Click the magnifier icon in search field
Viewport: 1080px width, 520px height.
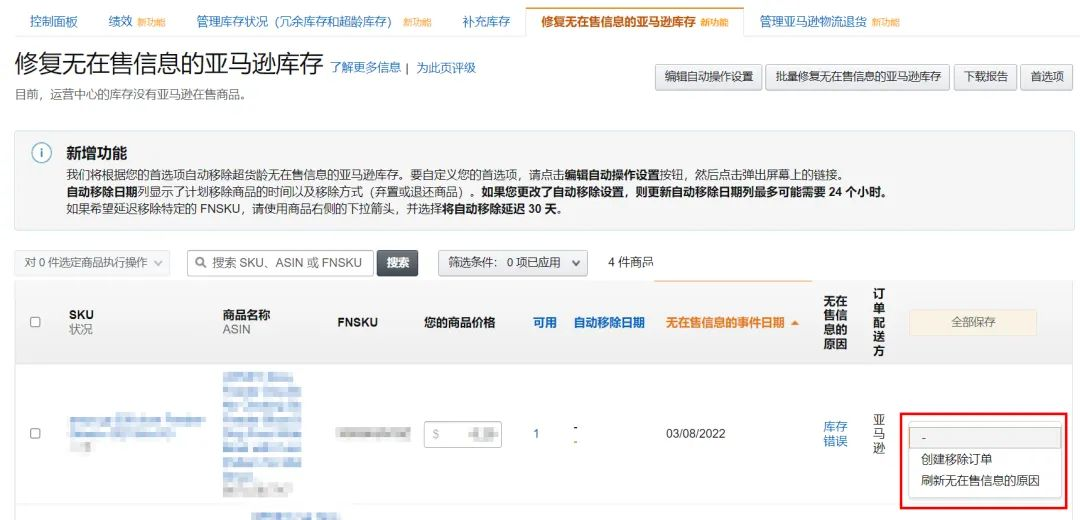point(200,263)
